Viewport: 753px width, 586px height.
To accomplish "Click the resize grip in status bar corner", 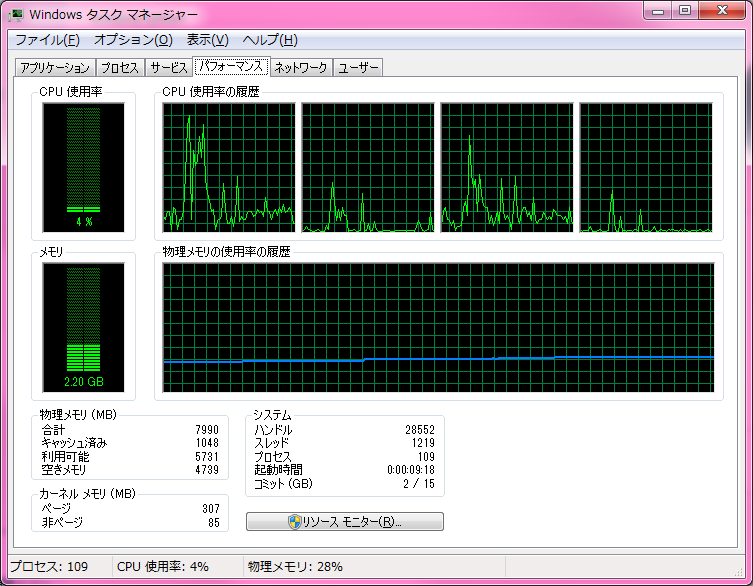I will 739,572.
